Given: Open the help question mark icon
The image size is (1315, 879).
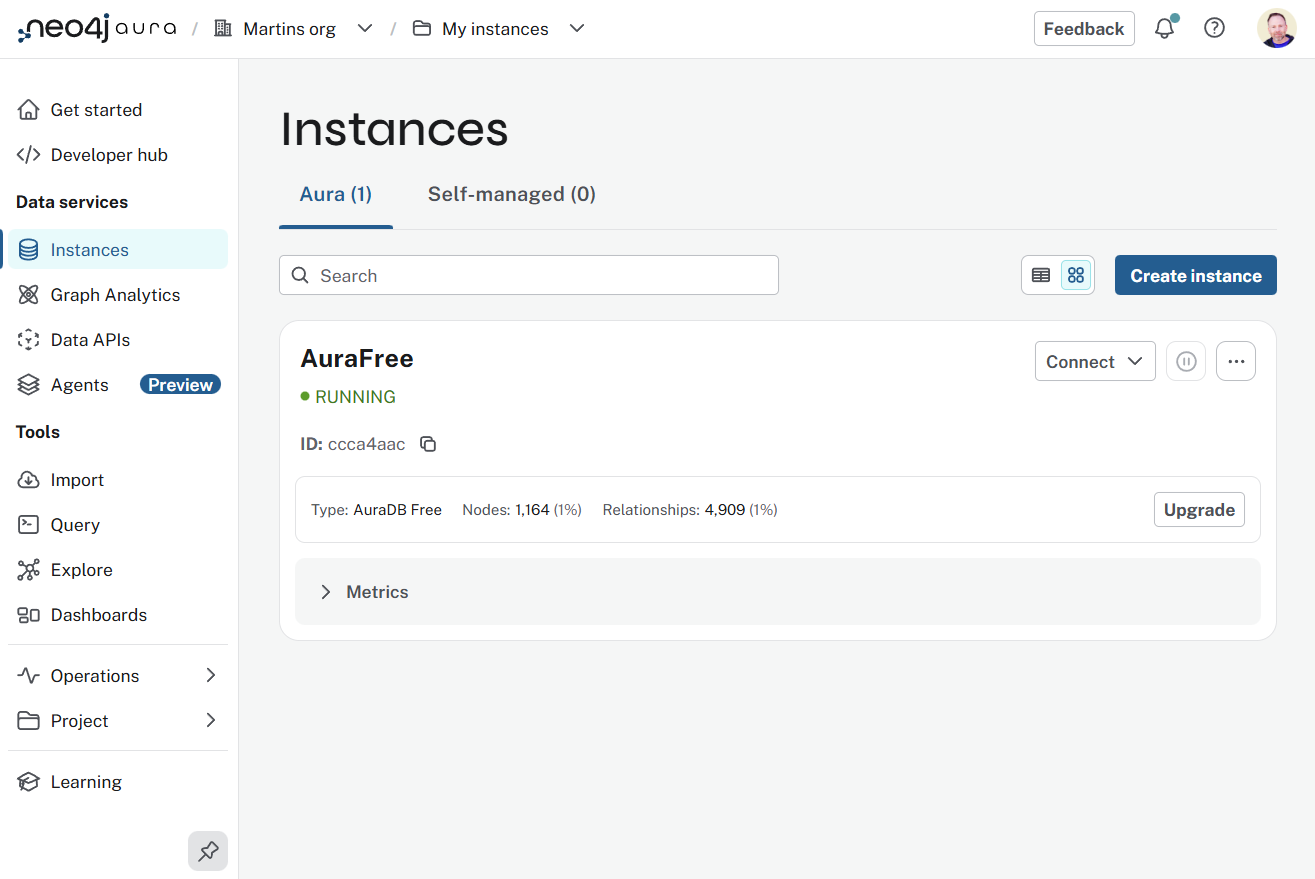Looking at the screenshot, I should pyautogui.click(x=1214, y=29).
